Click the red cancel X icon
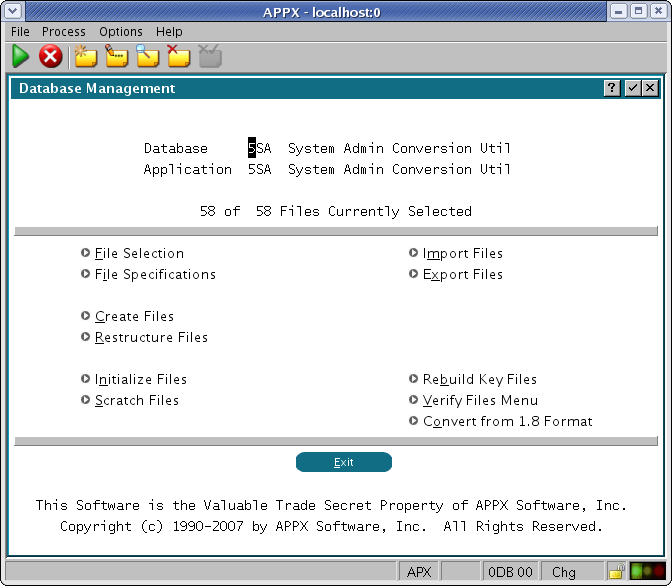672x586 pixels. (51, 56)
